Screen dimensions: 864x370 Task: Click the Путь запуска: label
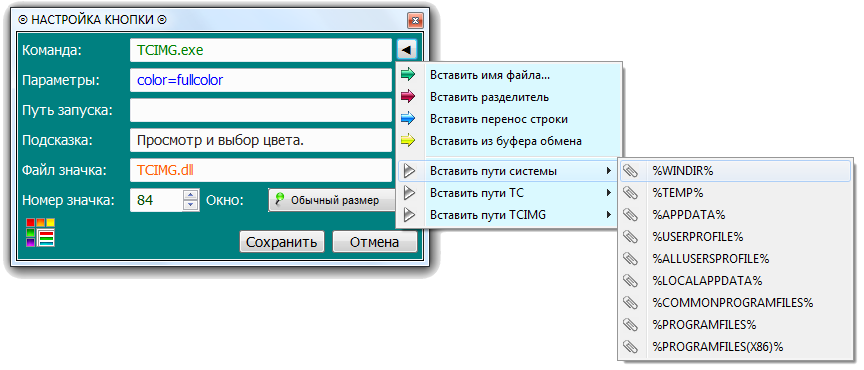click(67, 110)
